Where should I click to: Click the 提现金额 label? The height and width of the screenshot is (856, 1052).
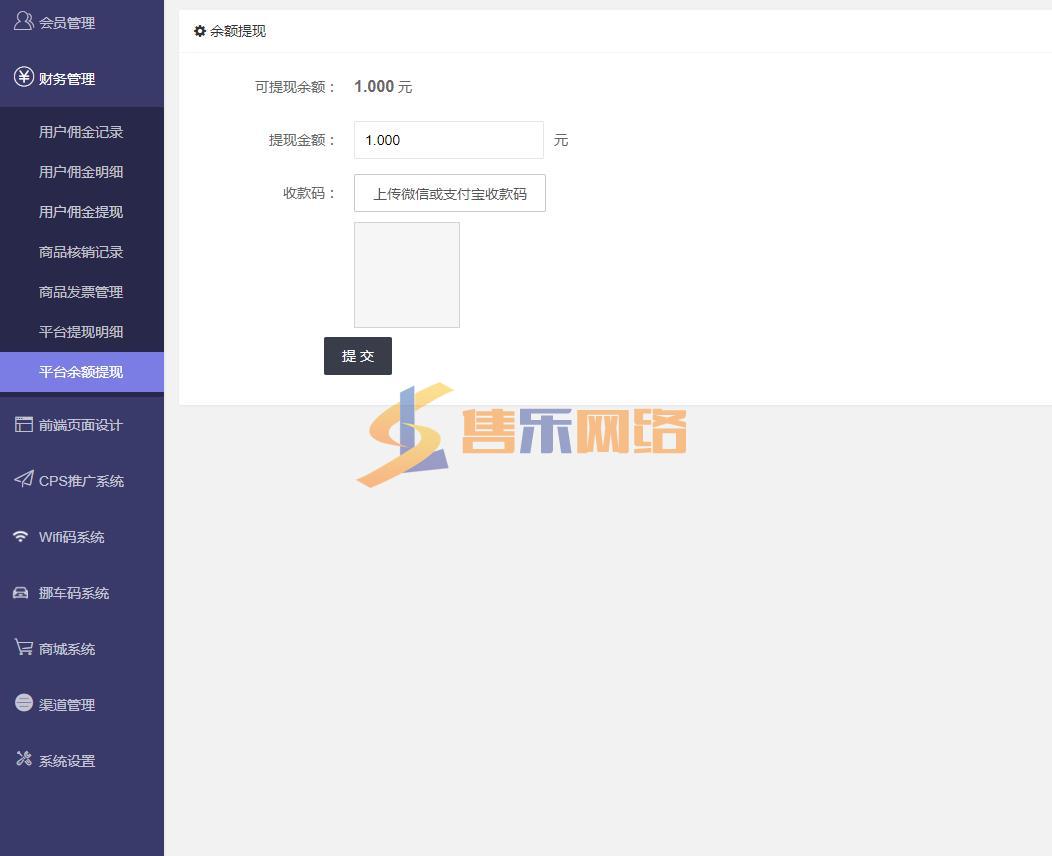pyautogui.click(x=302, y=140)
